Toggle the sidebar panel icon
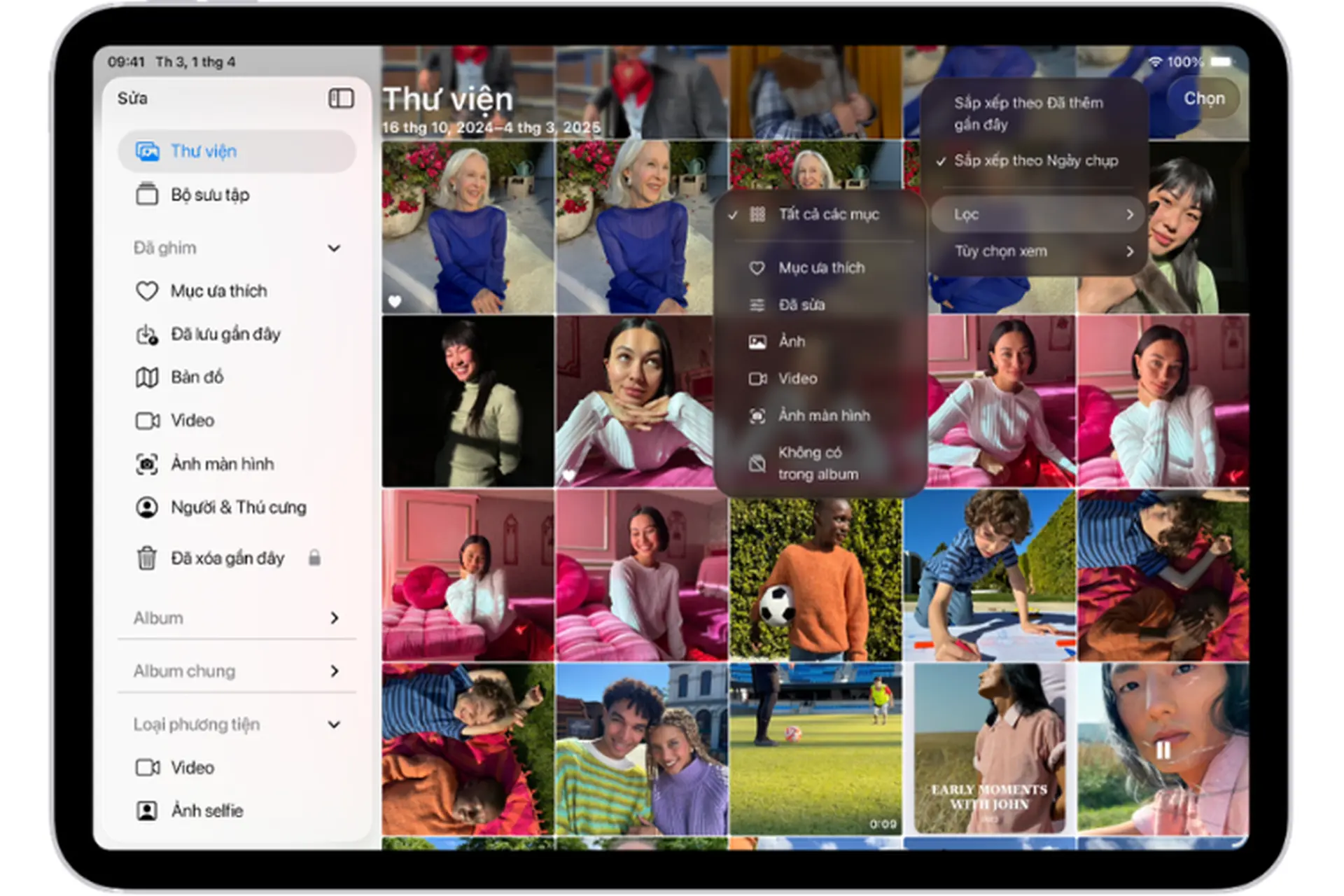Screen dimensions: 1344x896 click(x=341, y=99)
